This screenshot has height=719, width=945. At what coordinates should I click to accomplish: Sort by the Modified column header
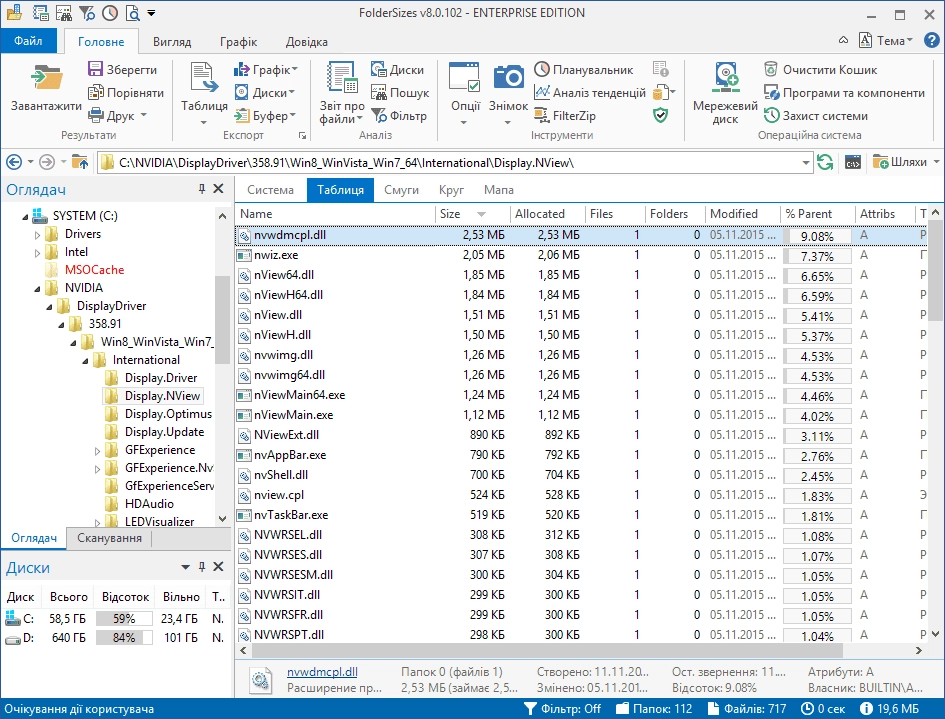click(742, 213)
